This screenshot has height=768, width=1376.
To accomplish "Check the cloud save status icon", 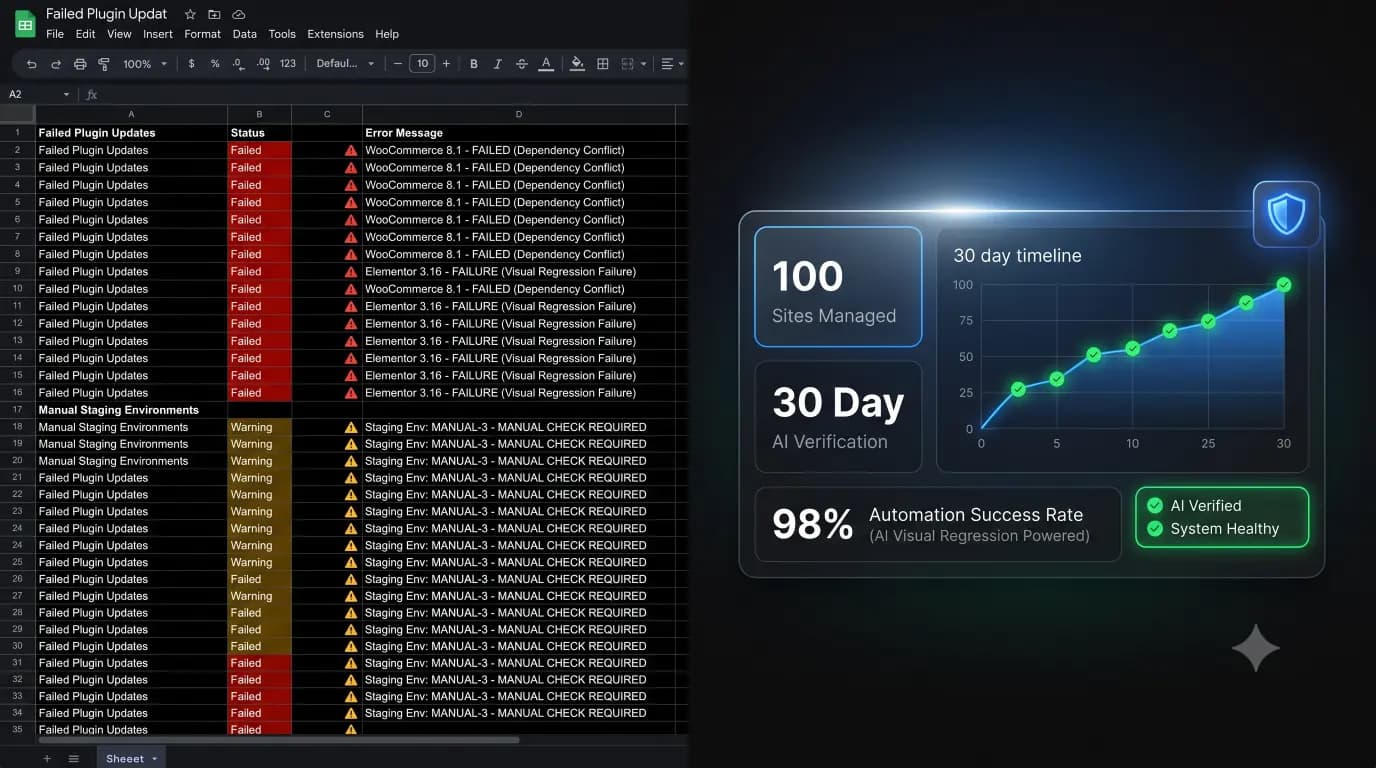I will tap(238, 14).
